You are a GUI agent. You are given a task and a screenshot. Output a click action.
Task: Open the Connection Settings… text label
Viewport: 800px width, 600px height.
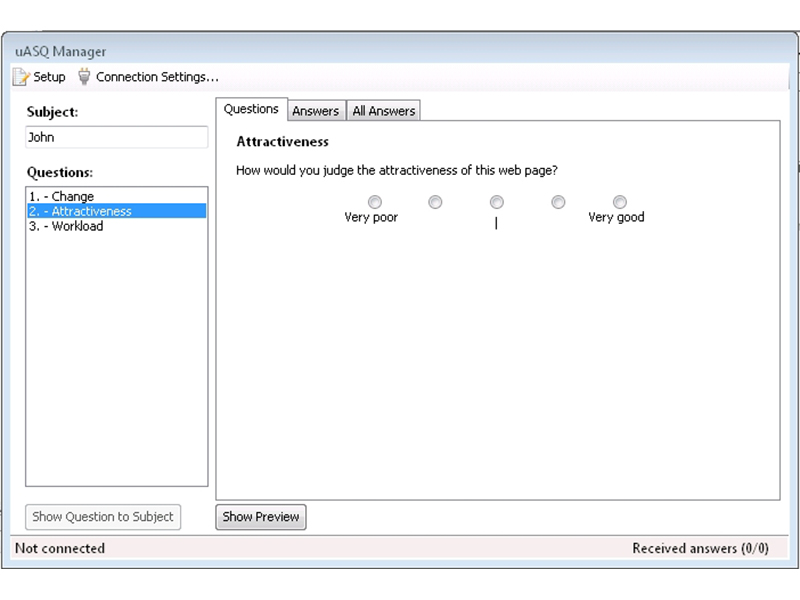click(x=157, y=77)
